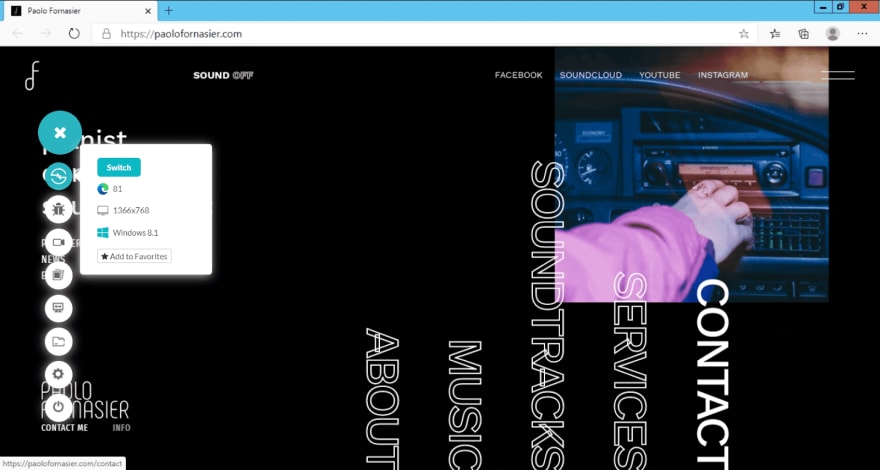The width and height of the screenshot is (880, 470).
Task: Open Edge's three-dot settings menu
Action: (x=862, y=34)
